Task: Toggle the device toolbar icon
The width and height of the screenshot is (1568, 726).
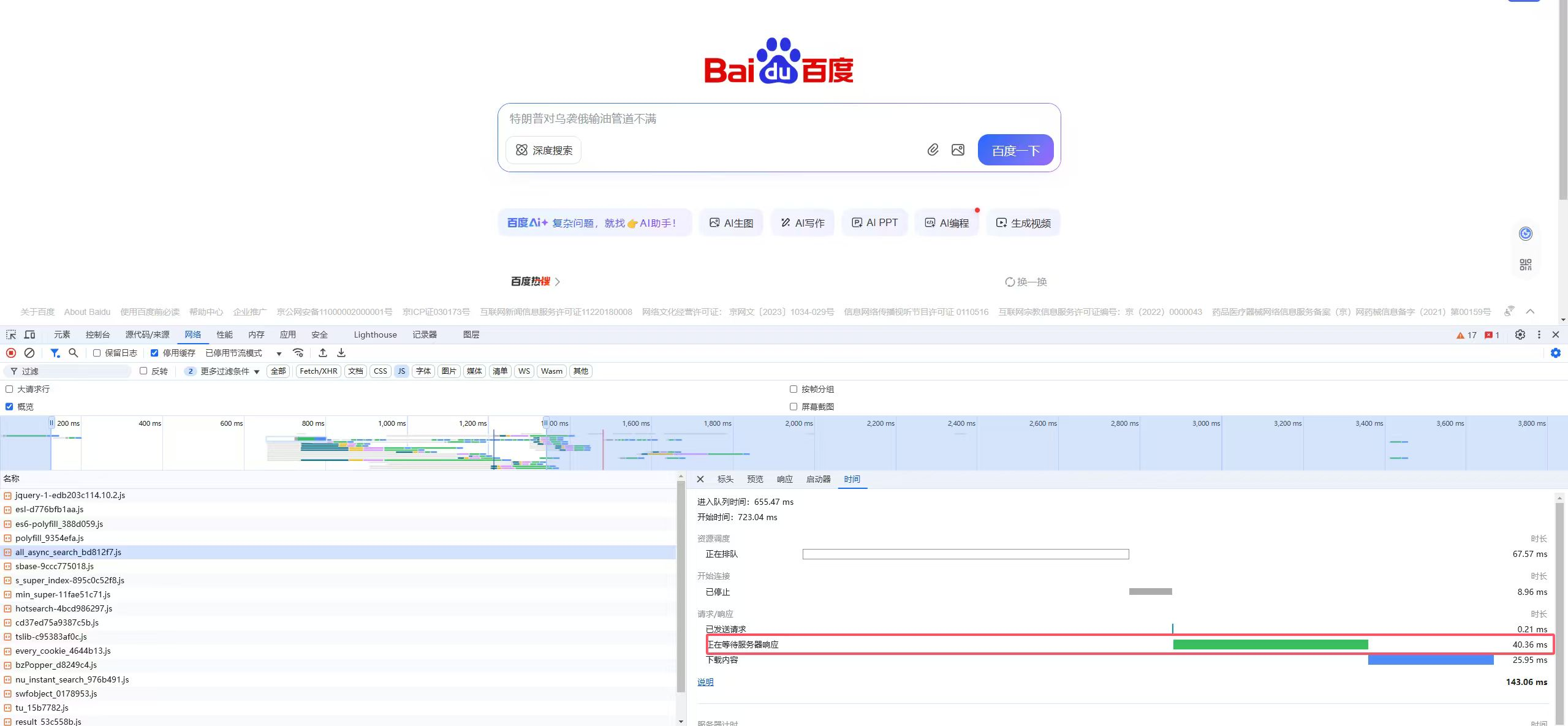Action: click(29, 335)
